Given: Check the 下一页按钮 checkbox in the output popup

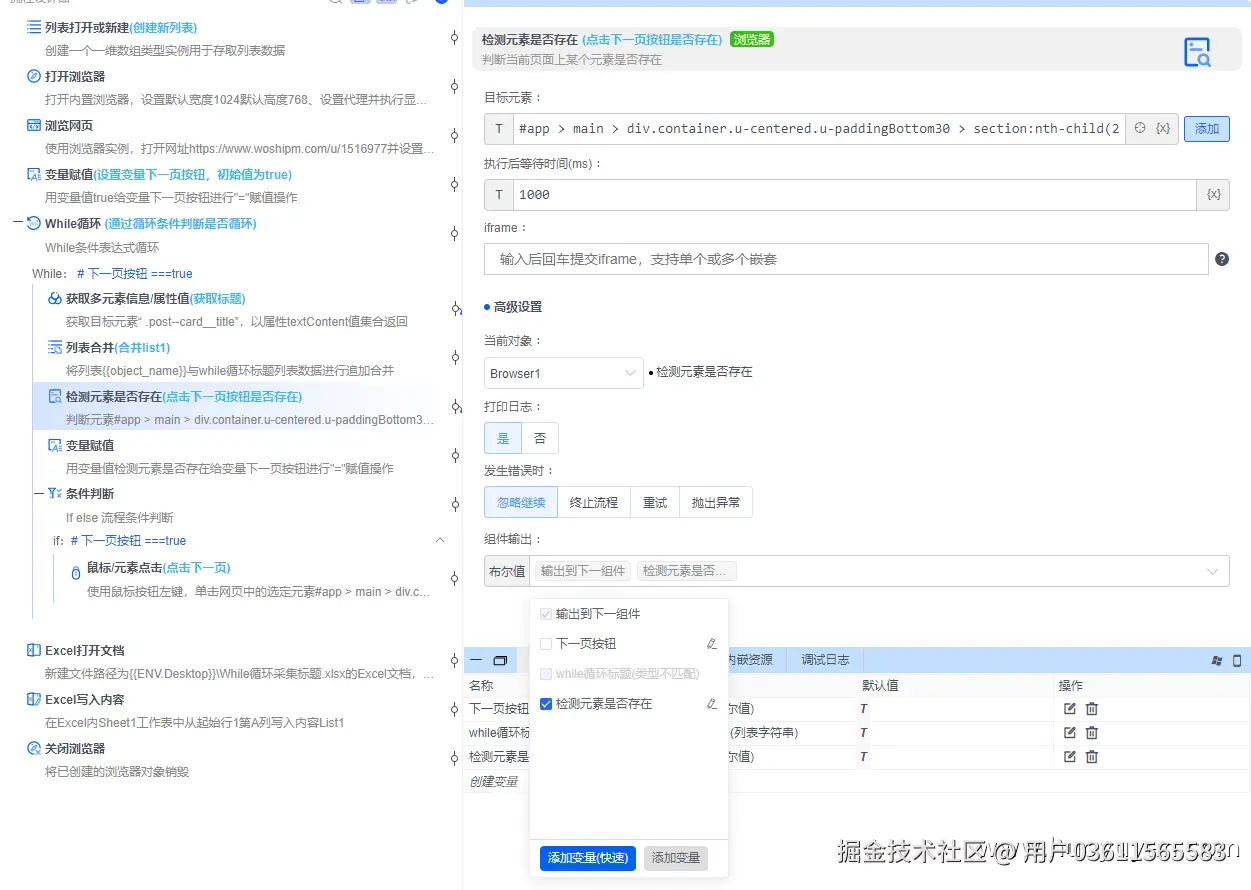Looking at the screenshot, I should pos(545,643).
